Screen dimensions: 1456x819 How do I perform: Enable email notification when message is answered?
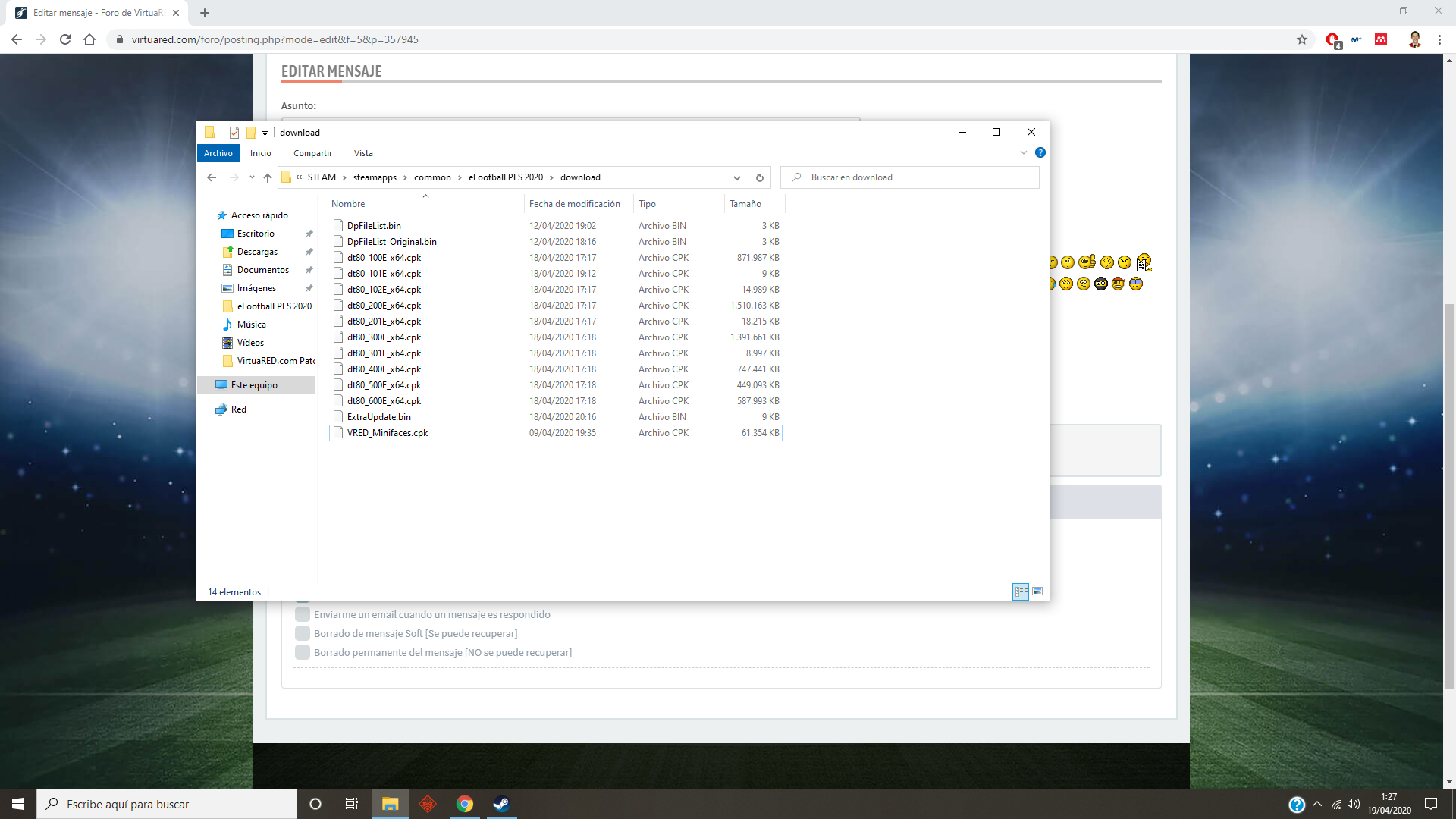[302, 614]
